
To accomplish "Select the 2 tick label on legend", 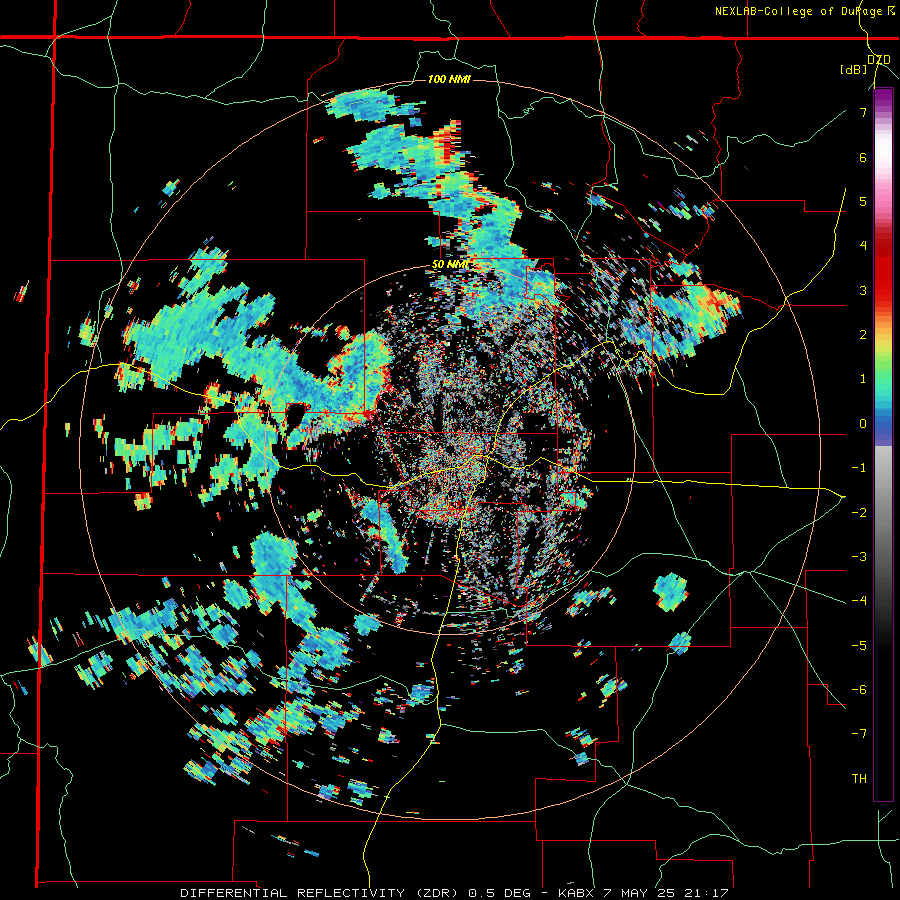I will coord(863,335).
